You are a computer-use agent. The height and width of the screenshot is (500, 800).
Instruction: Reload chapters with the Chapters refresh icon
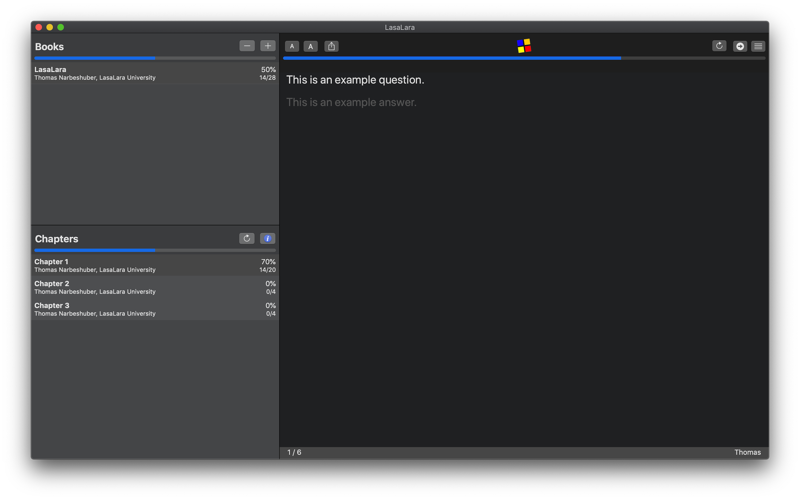247,238
